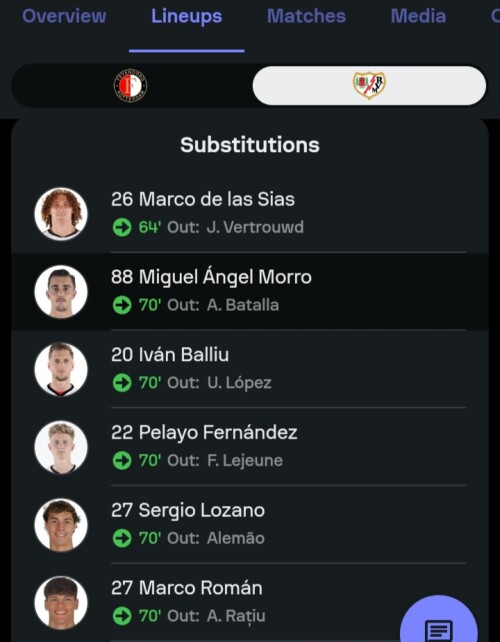The width and height of the screenshot is (500, 642).
Task: Click green arrow icon beside U. López
Action: point(122,383)
